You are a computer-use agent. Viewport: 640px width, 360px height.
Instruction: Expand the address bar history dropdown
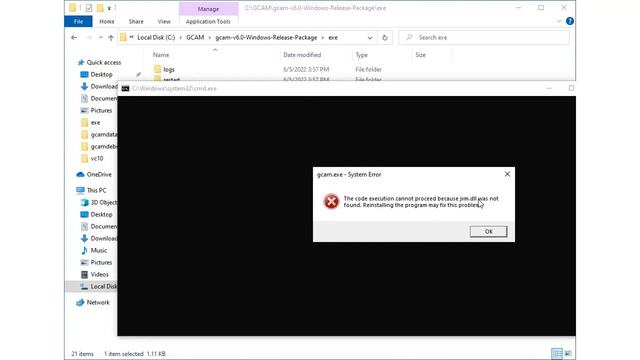tap(370, 38)
